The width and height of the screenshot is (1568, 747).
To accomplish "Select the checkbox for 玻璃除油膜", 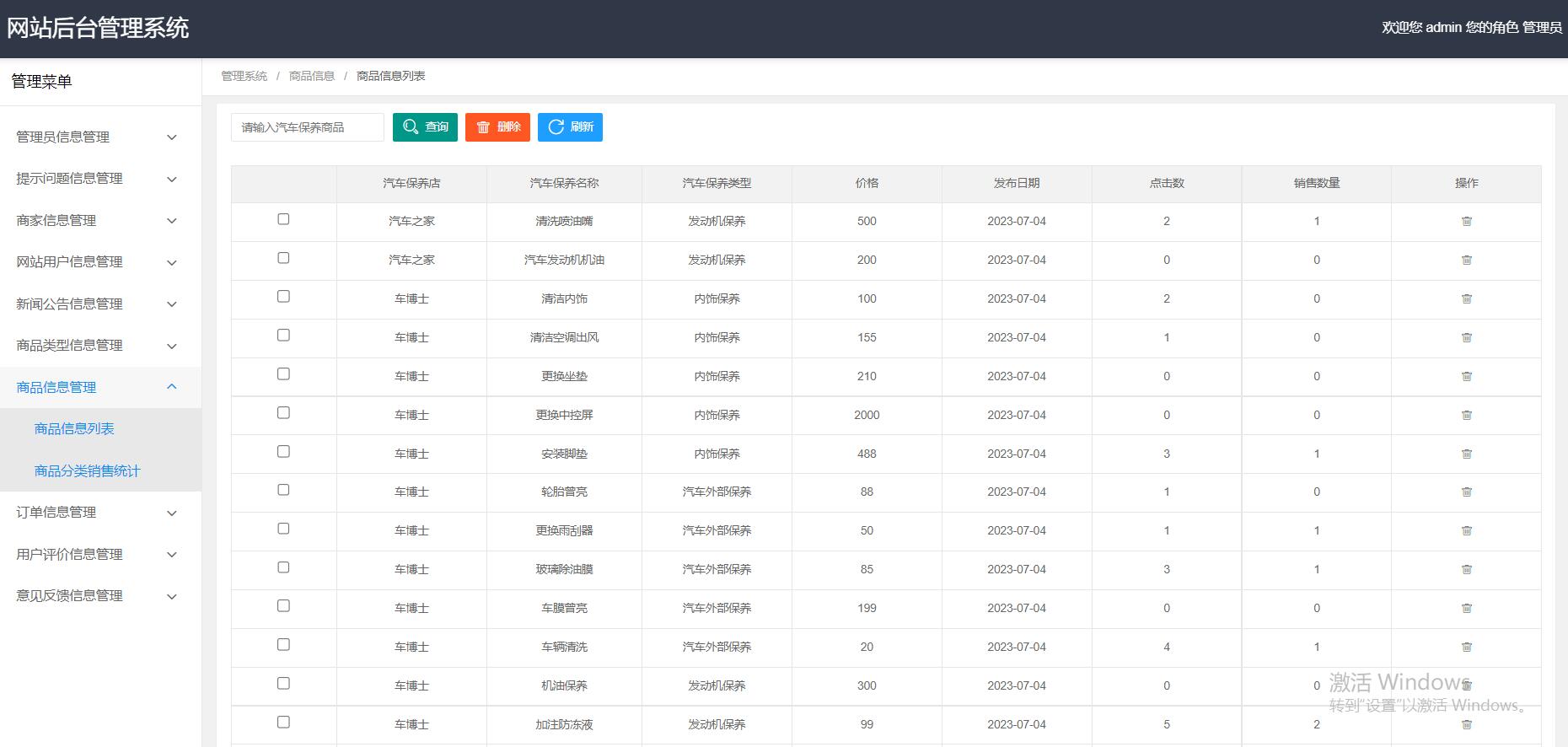I will (283, 567).
